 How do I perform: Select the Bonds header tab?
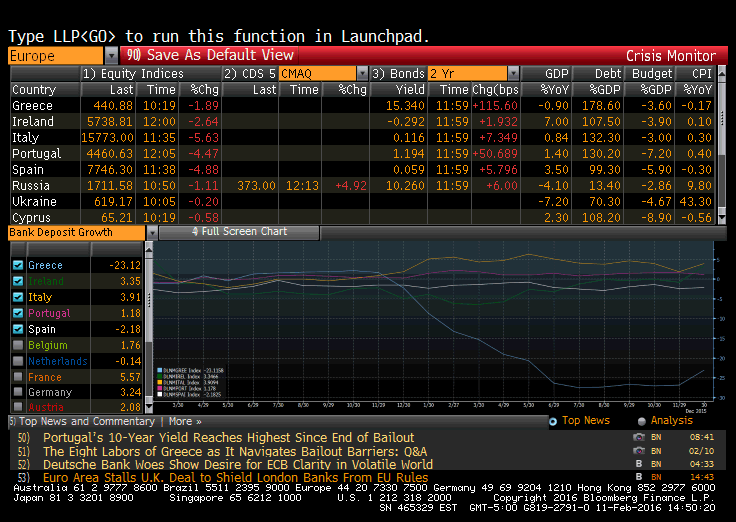(398, 74)
